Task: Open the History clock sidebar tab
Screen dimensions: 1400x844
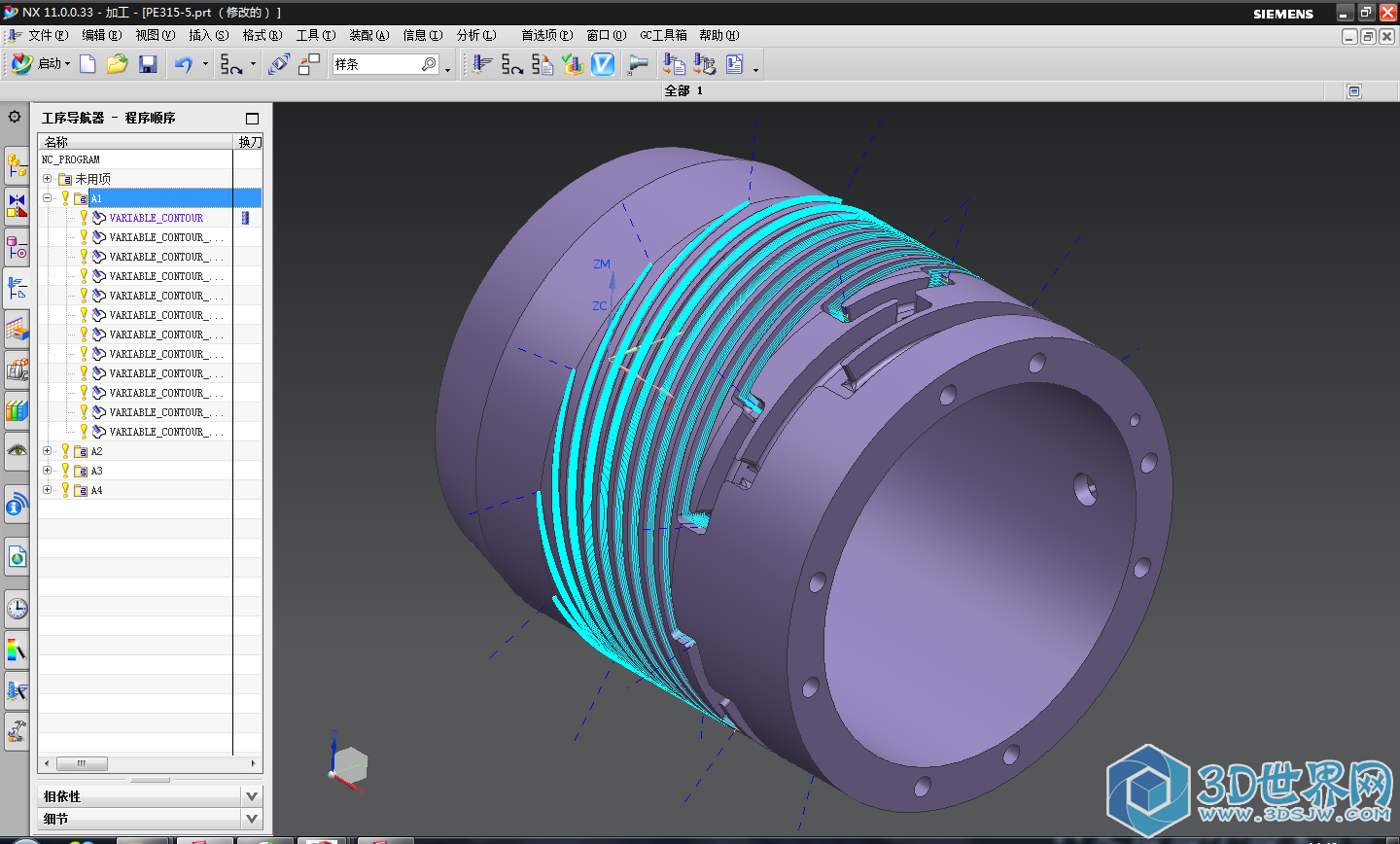Action: (17, 609)
